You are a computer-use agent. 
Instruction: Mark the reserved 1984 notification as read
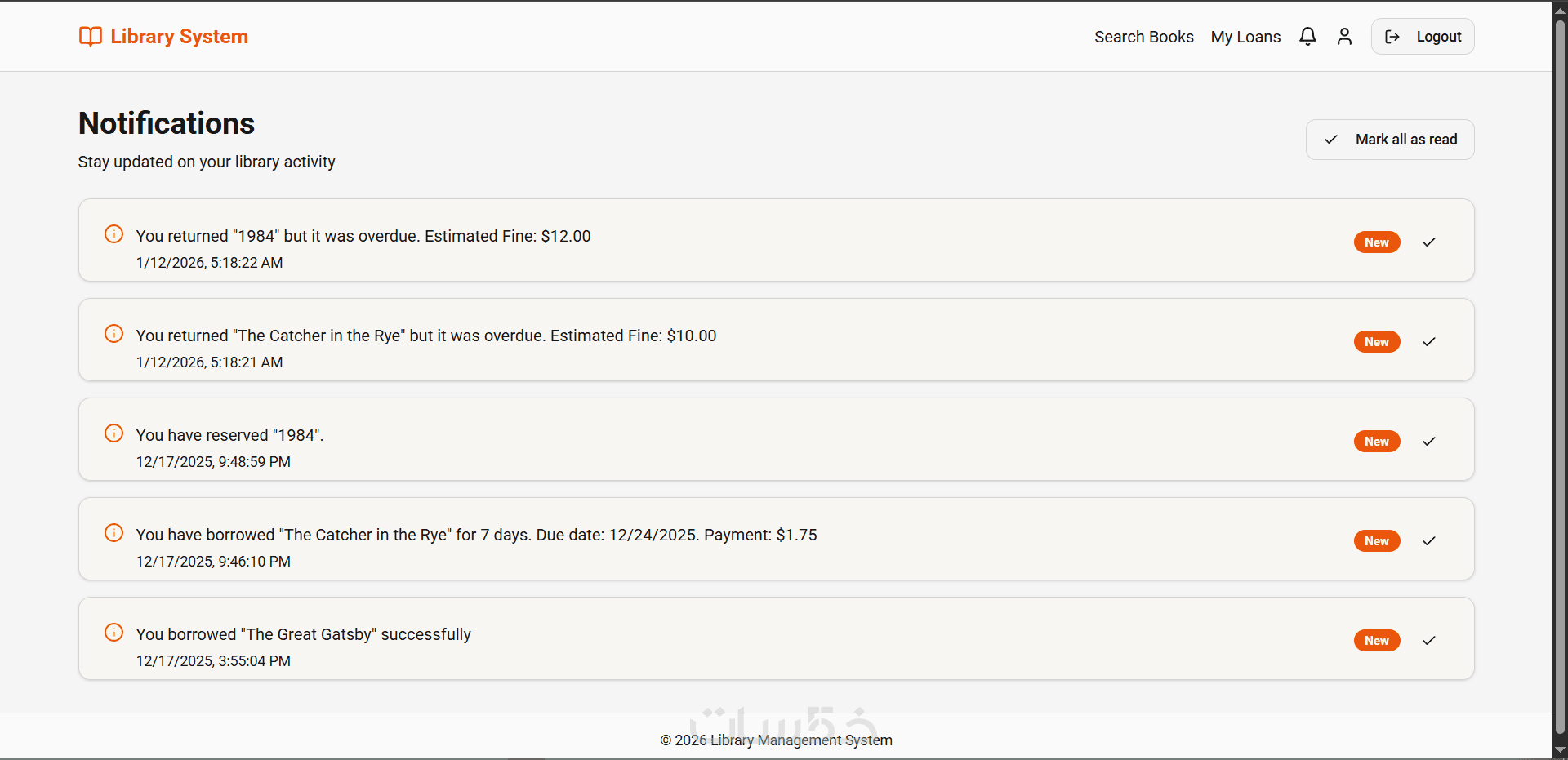tap(1429, 442)
